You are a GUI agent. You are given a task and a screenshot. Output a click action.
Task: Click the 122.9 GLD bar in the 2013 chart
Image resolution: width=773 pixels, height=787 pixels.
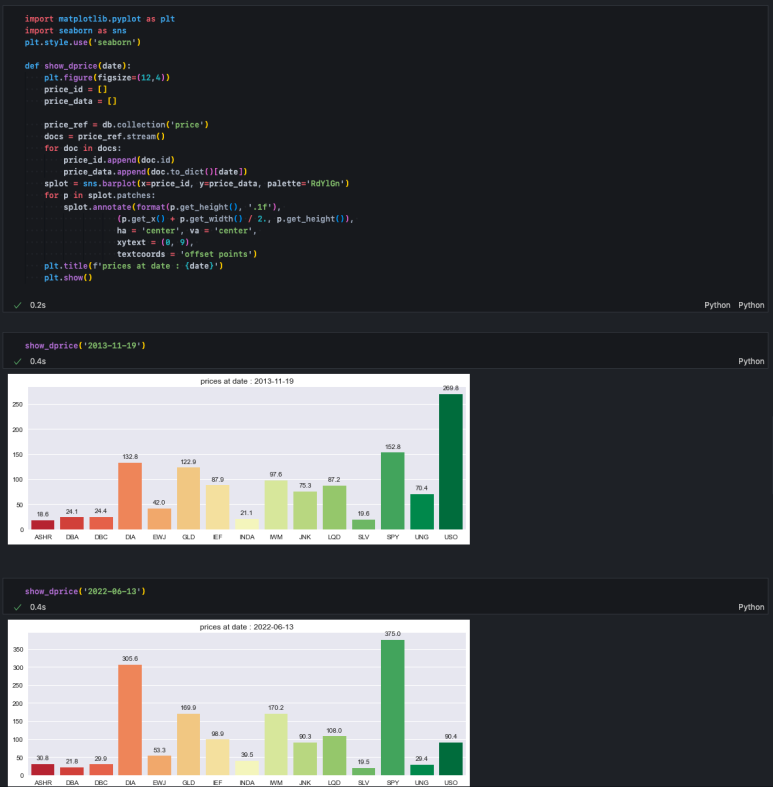188,498
